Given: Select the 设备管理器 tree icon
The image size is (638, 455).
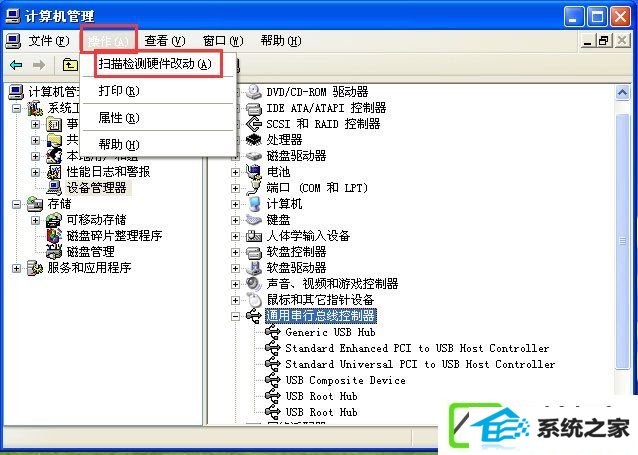Looking at the screenshot, I should (x=55, y=188).
